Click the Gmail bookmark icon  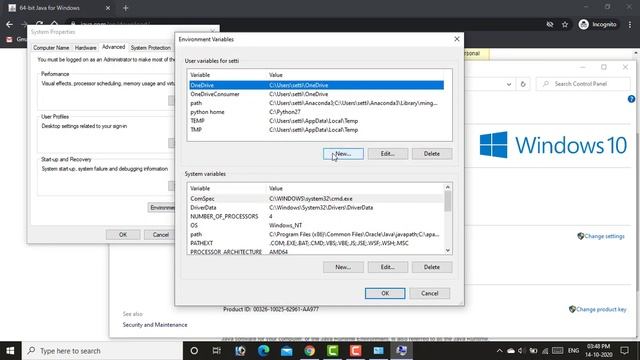point(9,39)
